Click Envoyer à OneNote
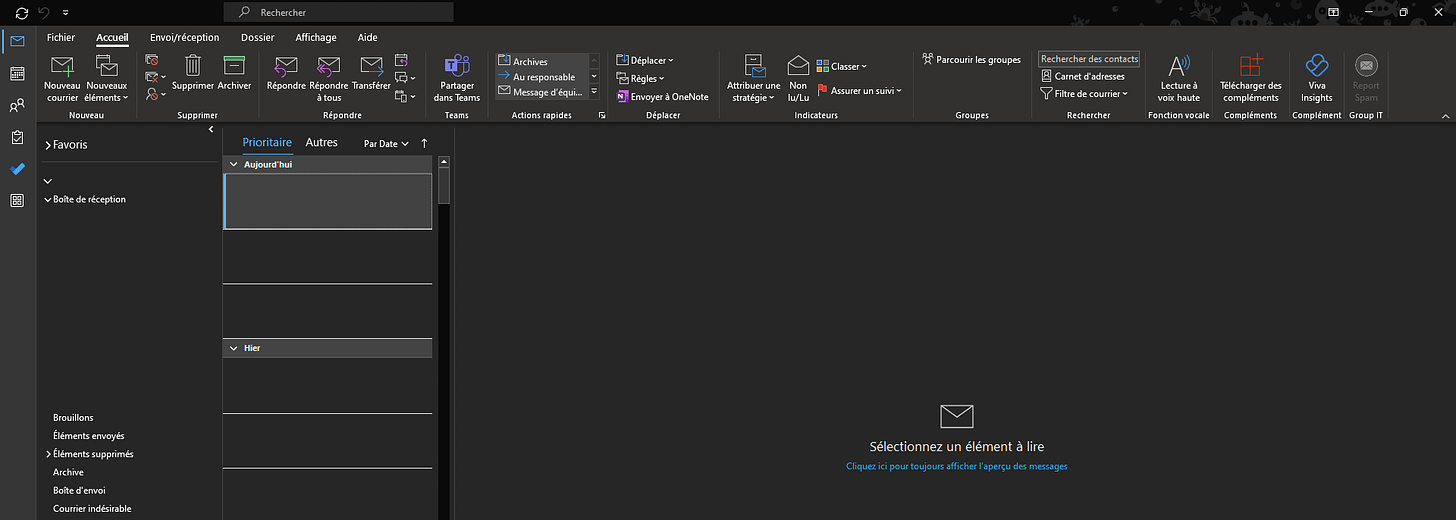1456x520 pixels. point(662,97)
